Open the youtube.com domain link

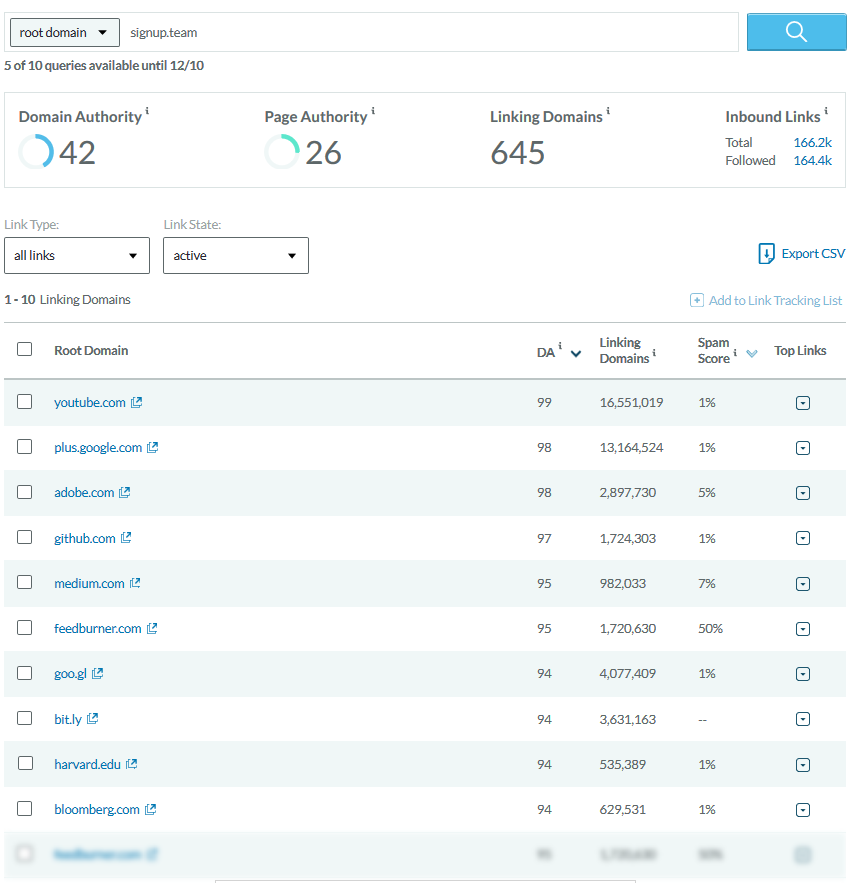point(90,402)
